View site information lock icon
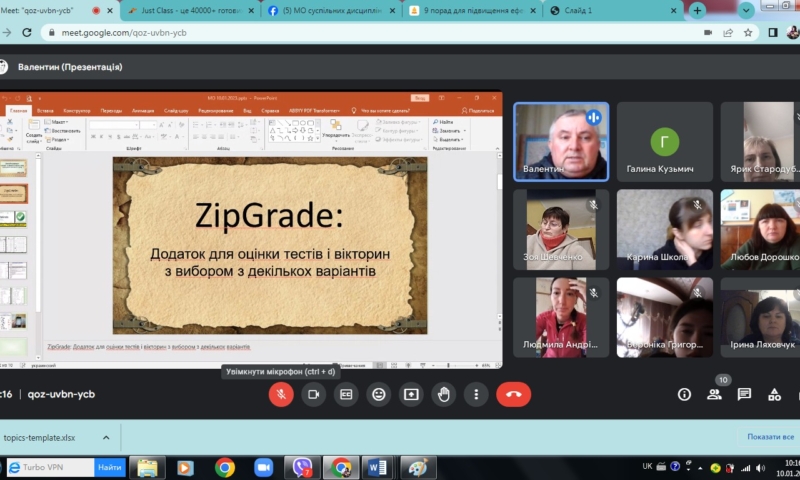The image size is (800, 480). [x=51, y=33]
